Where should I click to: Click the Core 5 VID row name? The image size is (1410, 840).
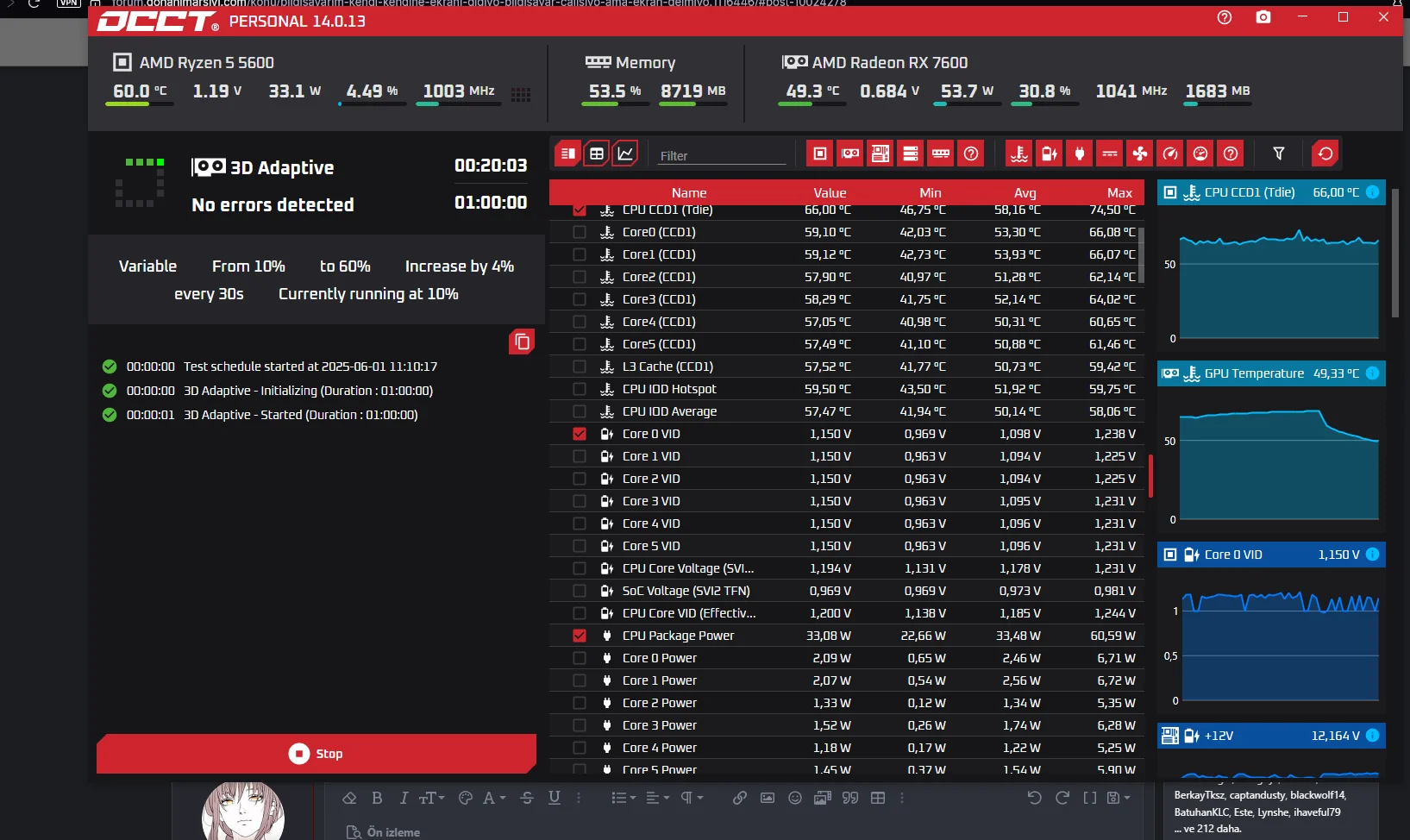pyautogui.click(x=651, y=546)
